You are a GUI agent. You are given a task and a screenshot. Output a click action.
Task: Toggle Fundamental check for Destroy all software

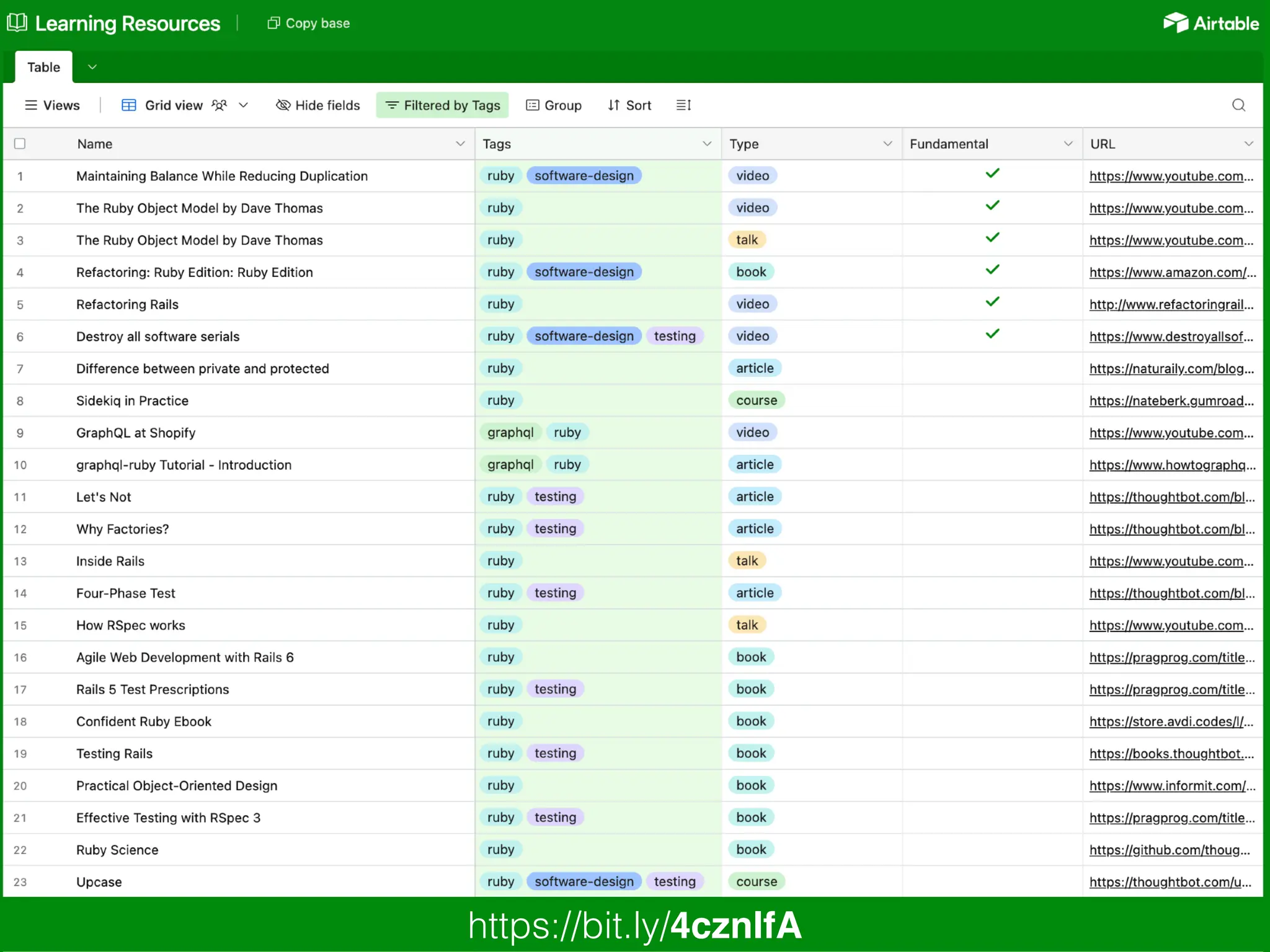point(992,335)
